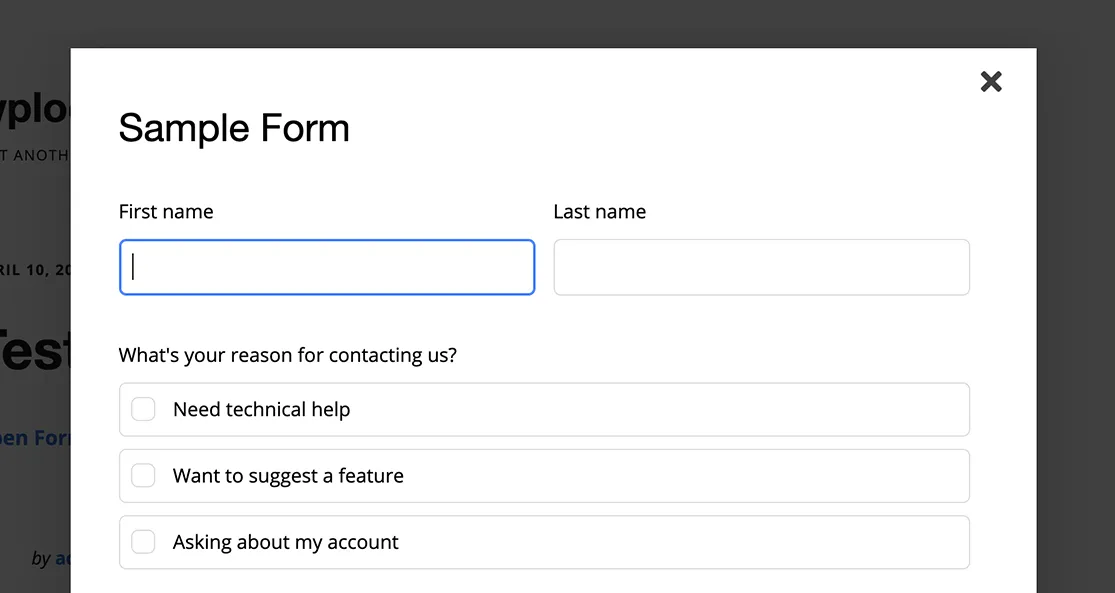This screenshot has height=593, width=1115.
Task: Select the "Need technical help" option row
Action: point(544,409)
